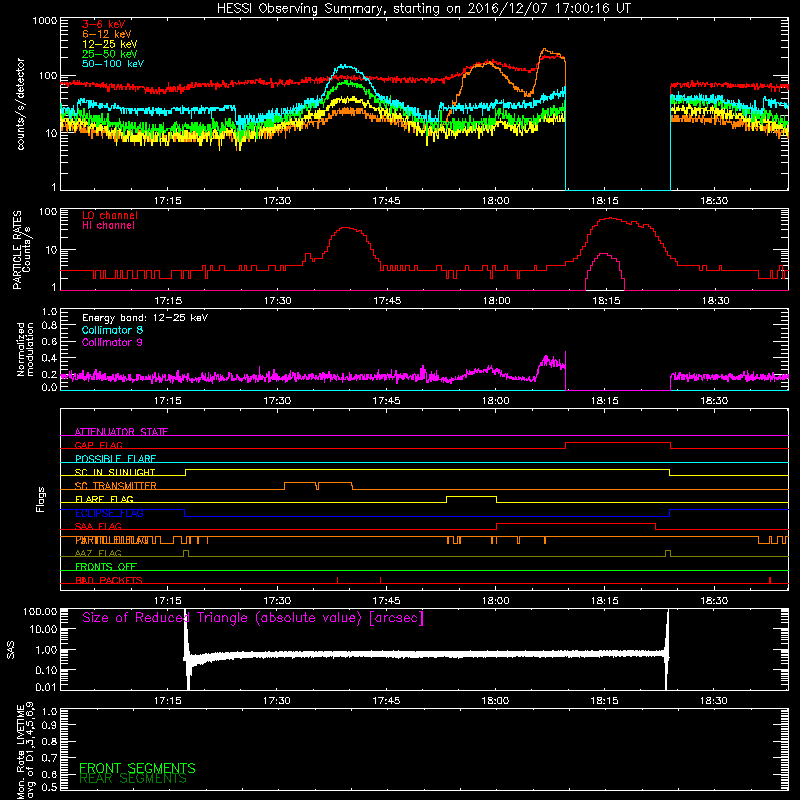Screen dimensions: 800x800
Task: Select the "6-12 keV" legend label
Action: point(107,34)
